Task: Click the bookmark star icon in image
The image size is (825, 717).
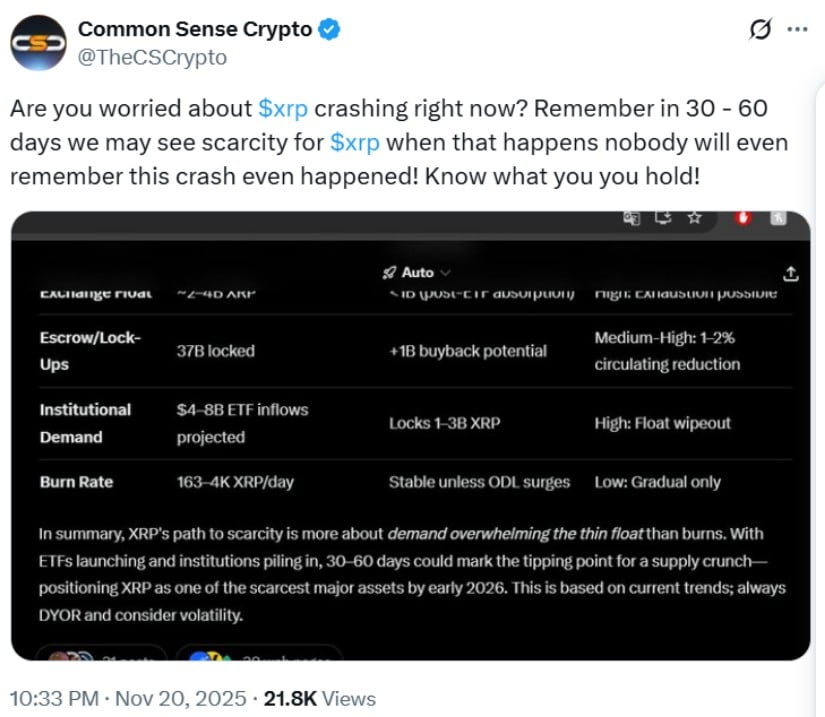Action: pos(694,219)
